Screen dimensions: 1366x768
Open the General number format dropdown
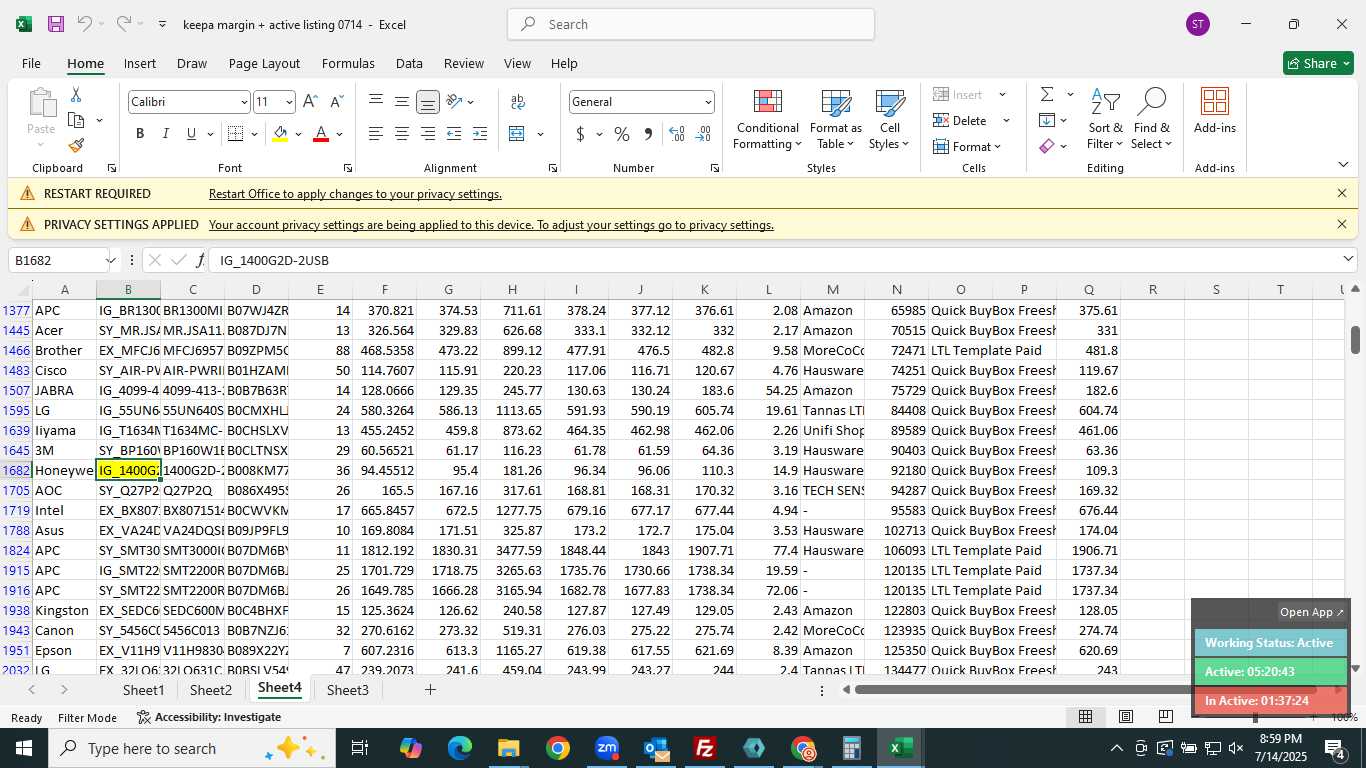[708, 102]
